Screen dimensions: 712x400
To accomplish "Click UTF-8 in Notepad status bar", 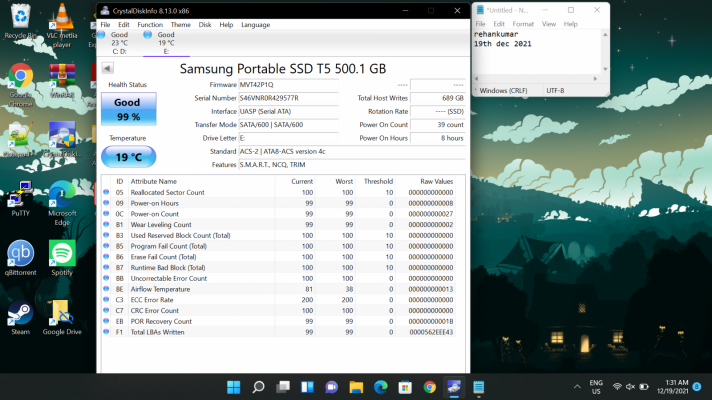I will [555, 90].
